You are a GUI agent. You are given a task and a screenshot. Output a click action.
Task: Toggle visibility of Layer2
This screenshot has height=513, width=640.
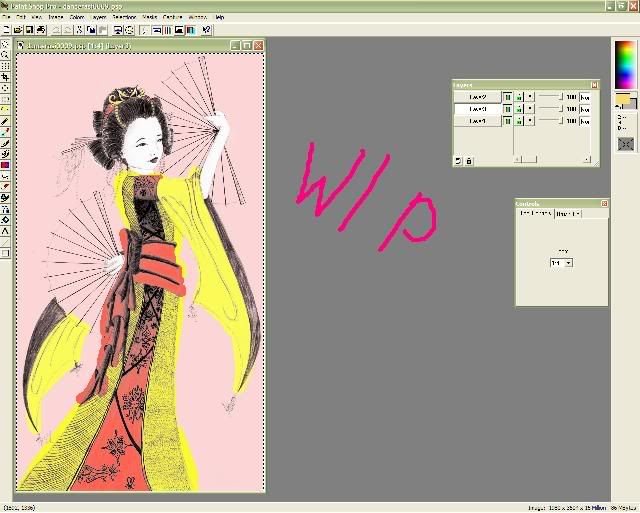pyautogui.click(x=507, y=97)
